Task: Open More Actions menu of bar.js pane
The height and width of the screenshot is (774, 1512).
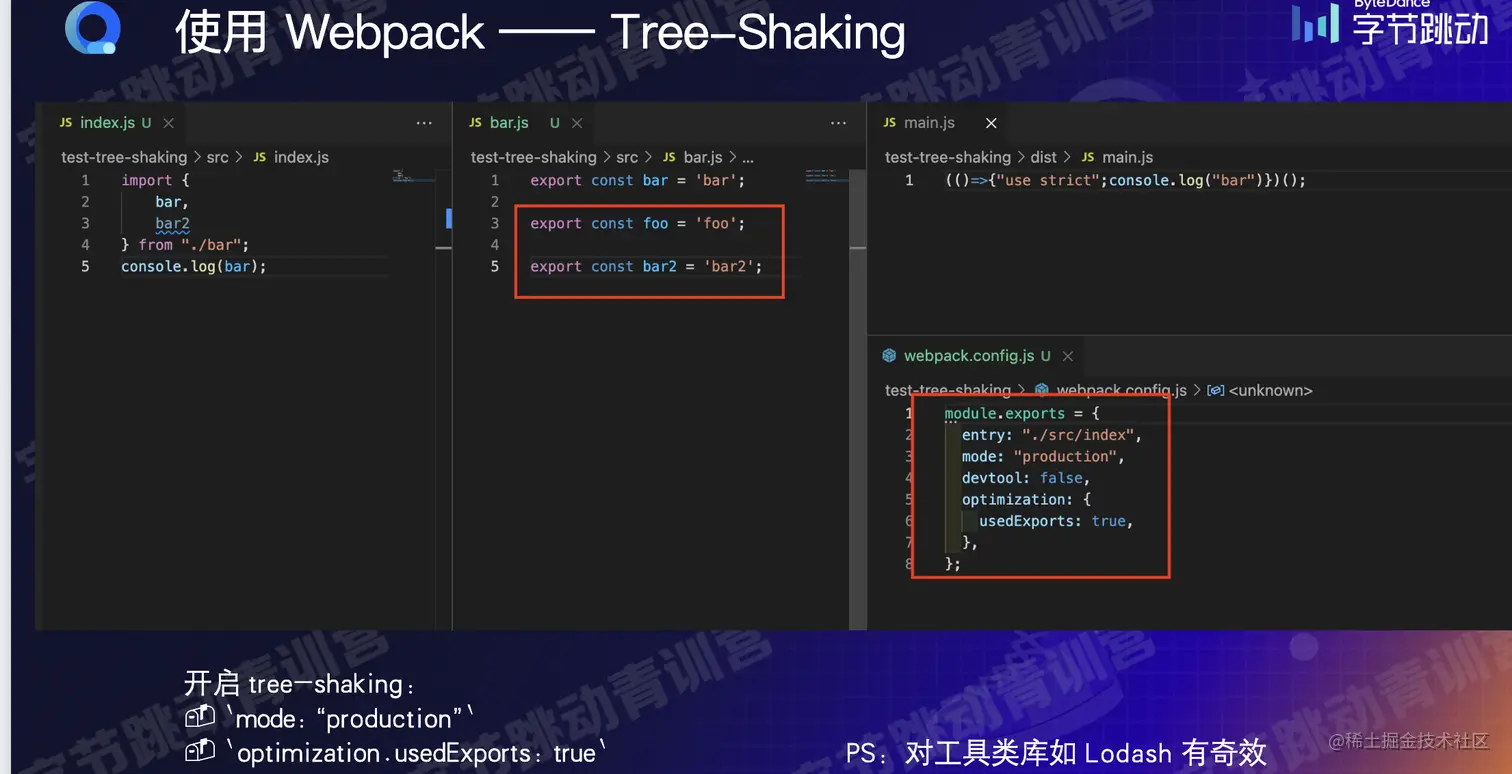Action: point(838,123)
